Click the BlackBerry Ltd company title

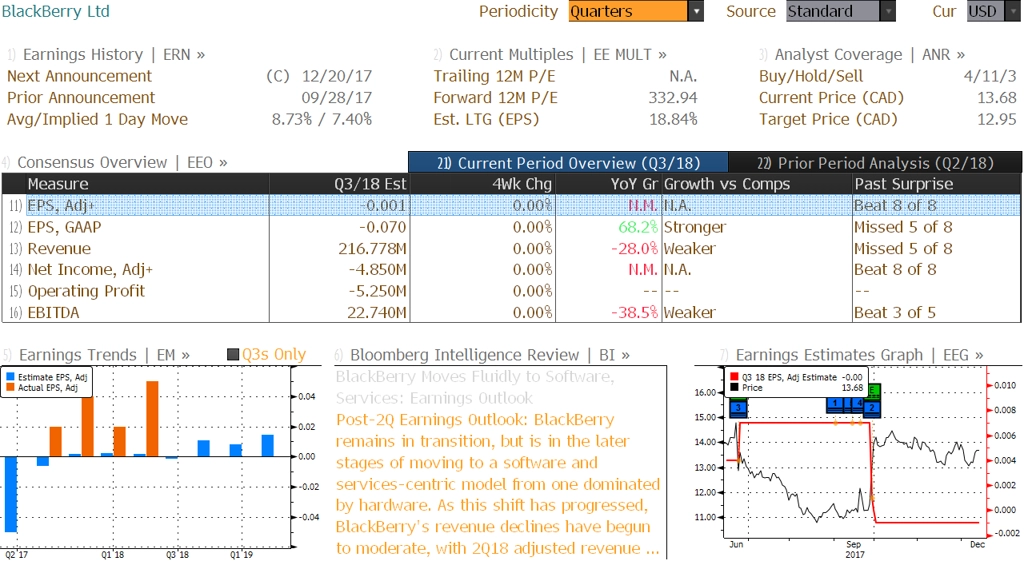[56, 11]
